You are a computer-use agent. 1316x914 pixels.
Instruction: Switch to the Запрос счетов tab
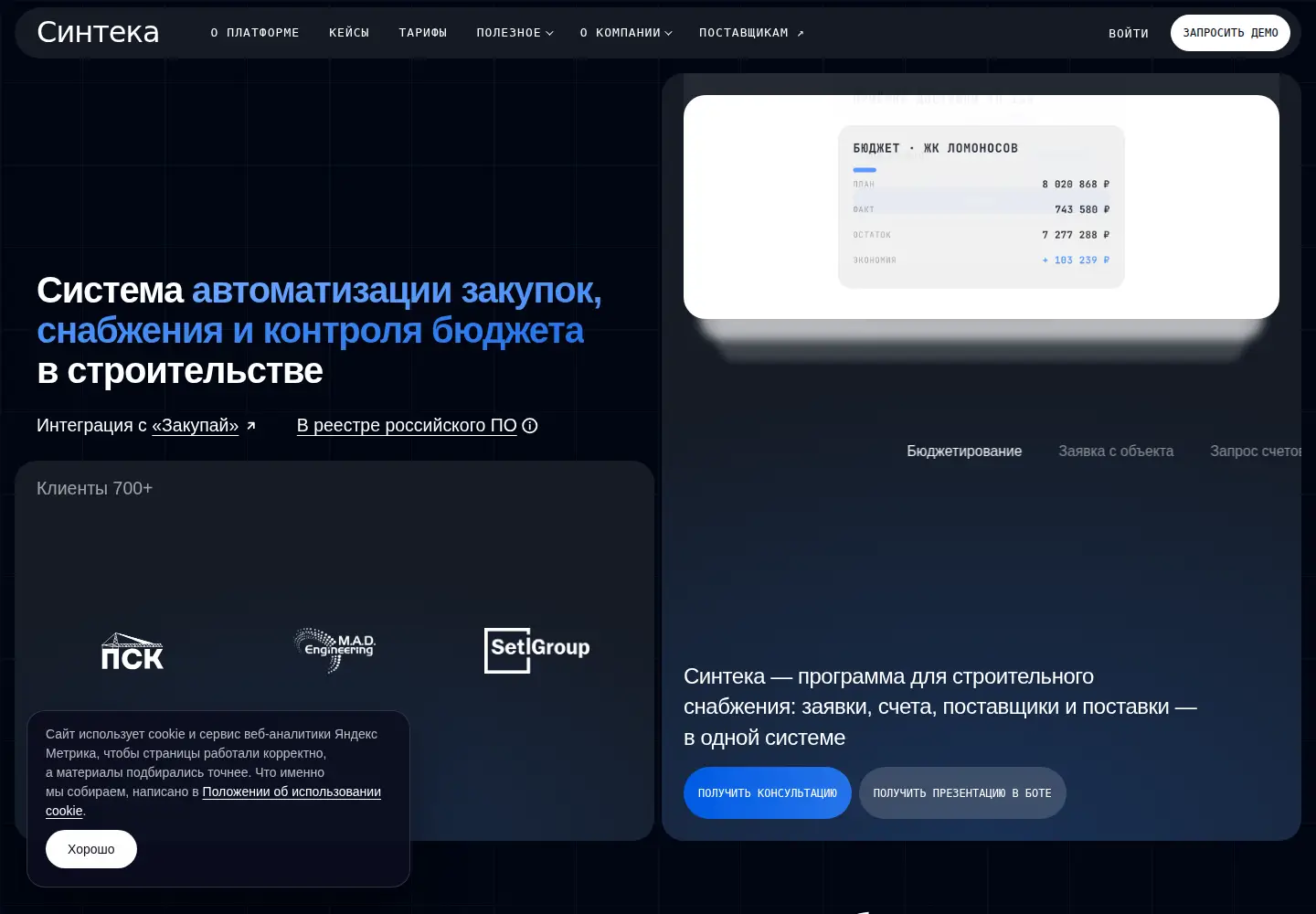tap(1256, 451)
